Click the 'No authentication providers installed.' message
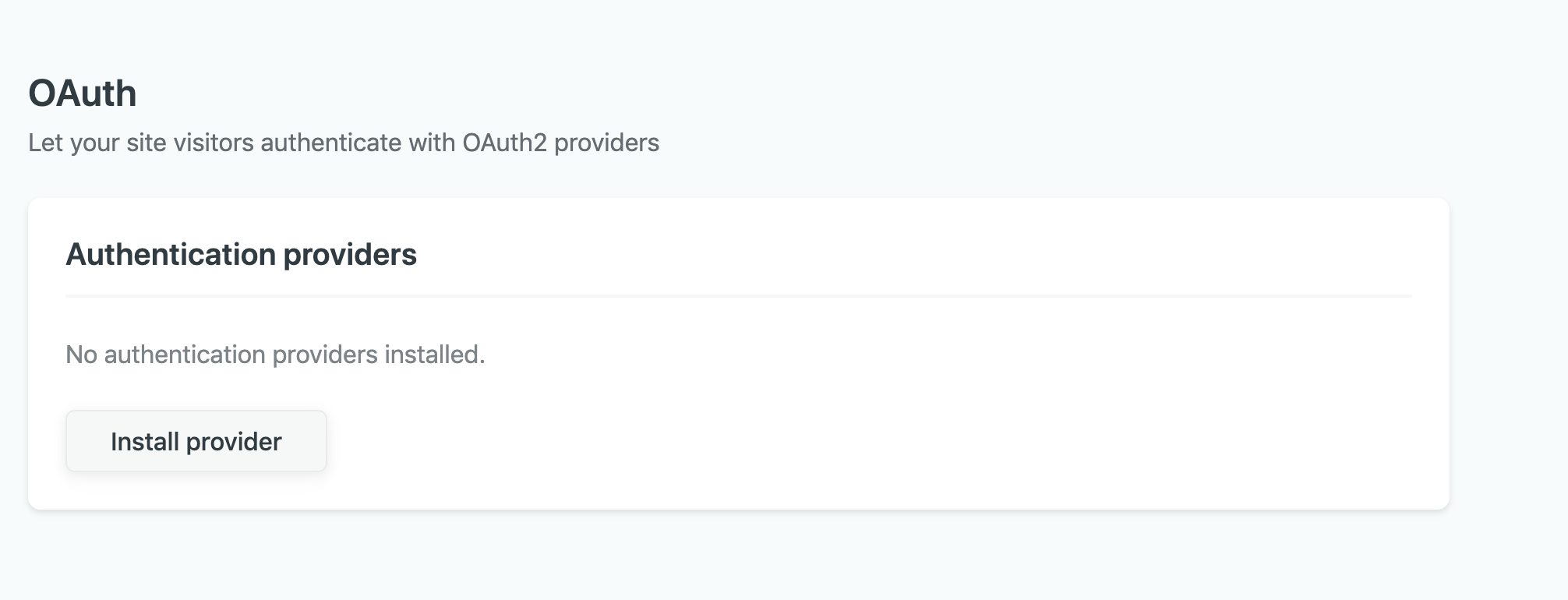Image resolution: width=1568 pixels, height=600 pixels. click(275, 355)
